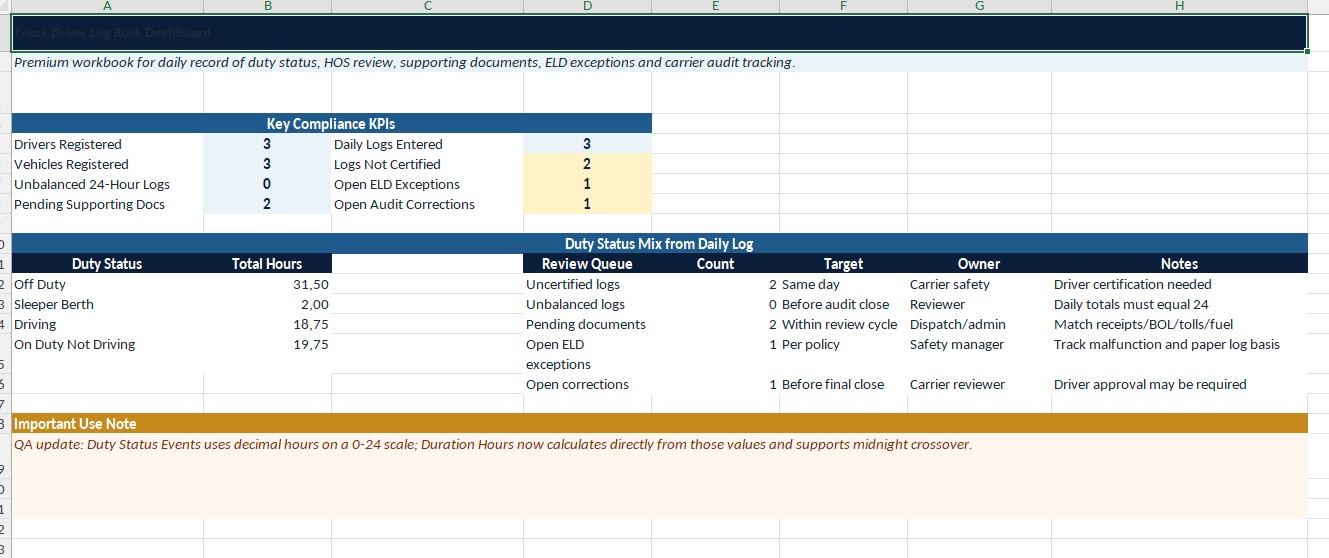Select the 'Total Hours' column heading cell
The image size is (1329, 558).
coord(267,264)
